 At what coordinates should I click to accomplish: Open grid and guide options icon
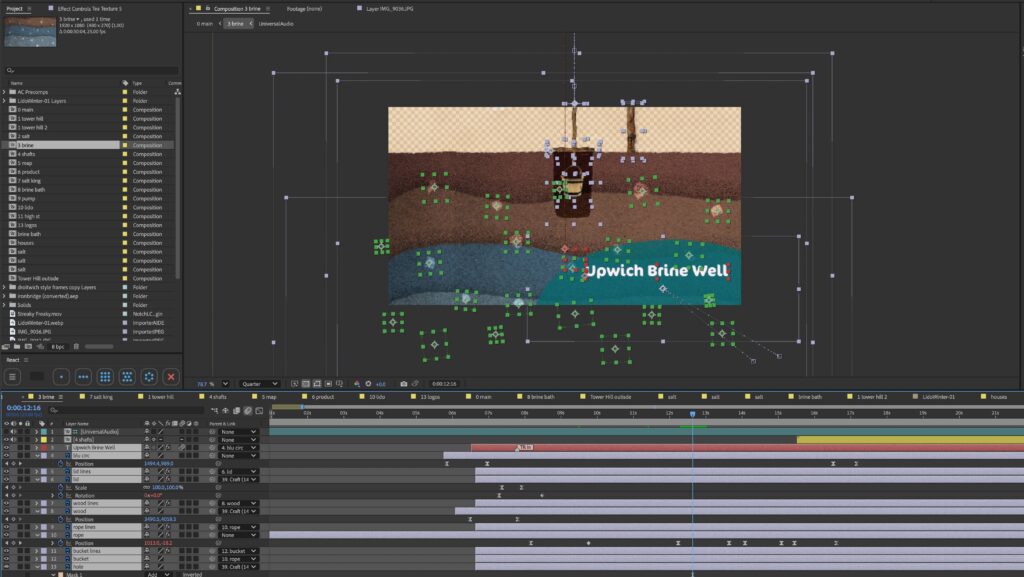click(339, 384)
